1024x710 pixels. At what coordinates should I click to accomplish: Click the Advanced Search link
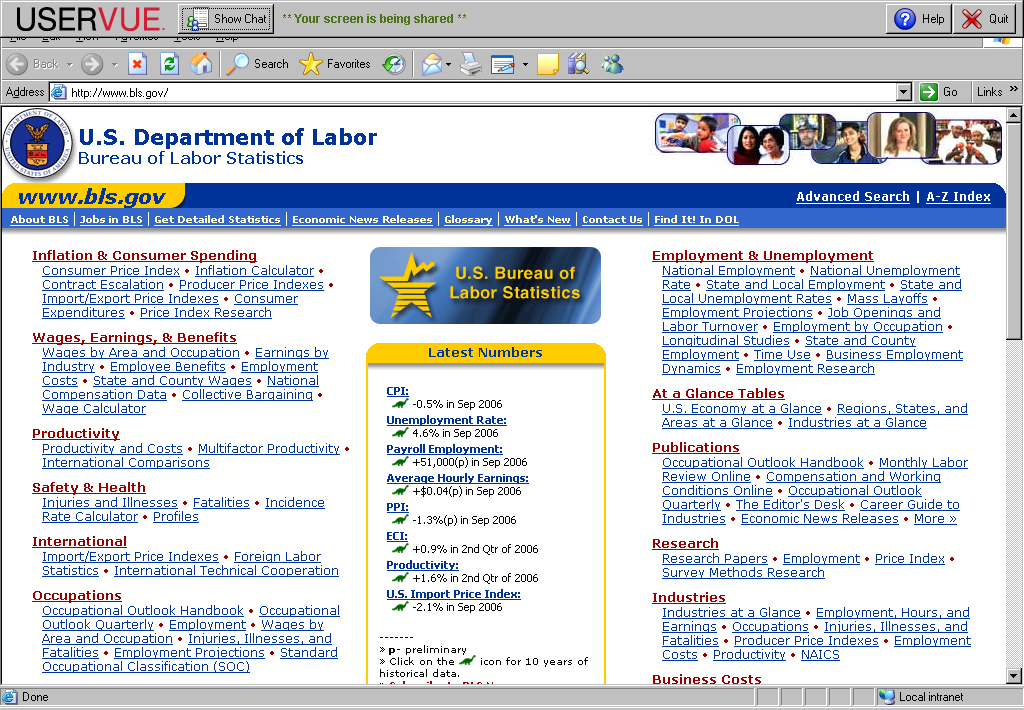click(x=852, y=197)
